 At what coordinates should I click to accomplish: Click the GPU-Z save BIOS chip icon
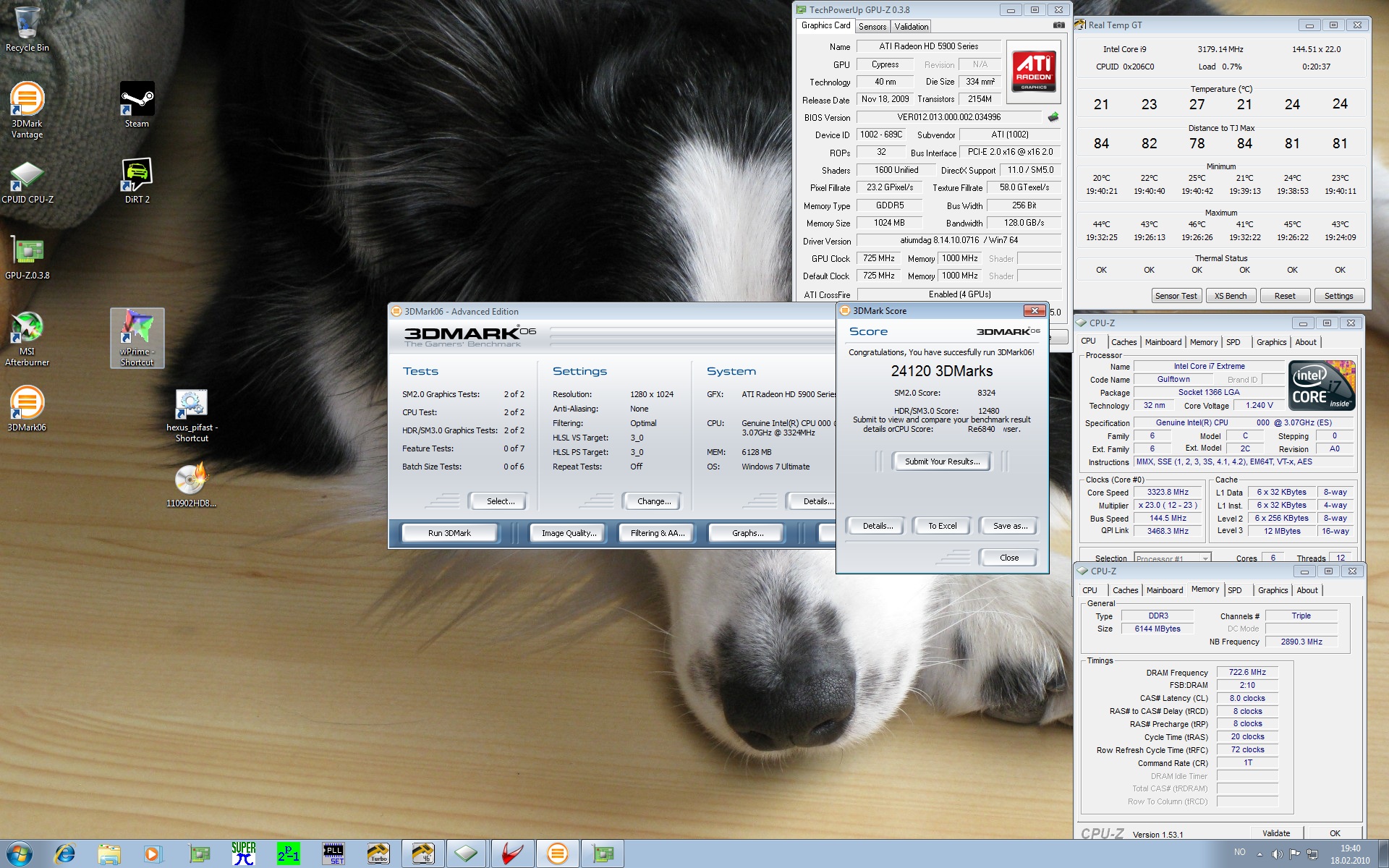(x=1053, y=116)
